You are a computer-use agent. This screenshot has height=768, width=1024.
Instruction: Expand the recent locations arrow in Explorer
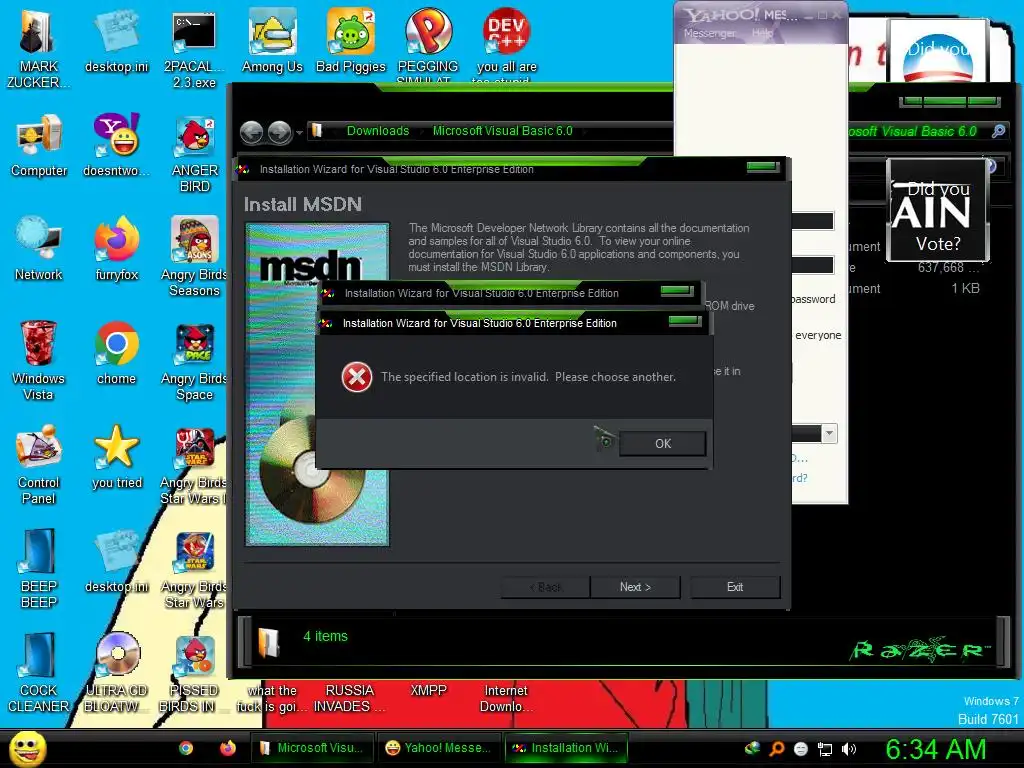tap(299, 133)
